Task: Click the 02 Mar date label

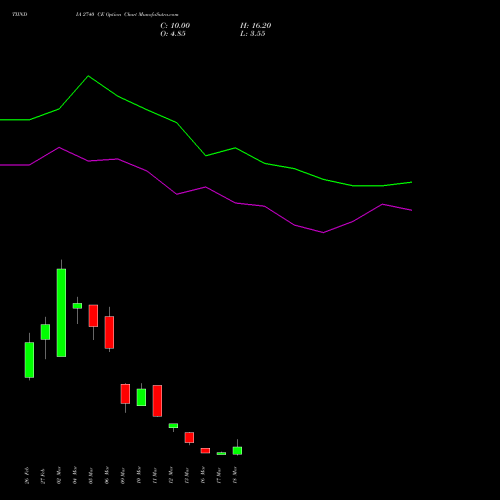Action: (x=59, y=476)
